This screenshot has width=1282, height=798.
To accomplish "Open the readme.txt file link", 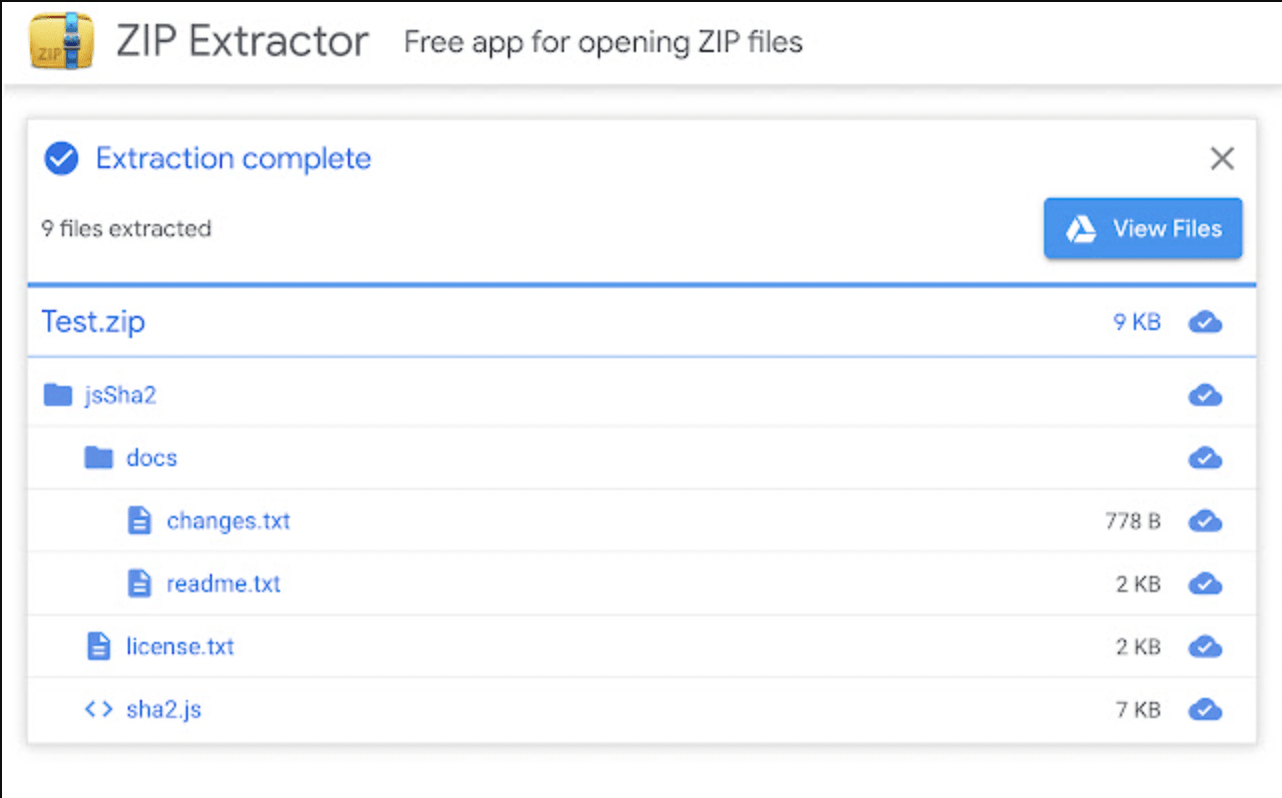I will pos(224,583).
